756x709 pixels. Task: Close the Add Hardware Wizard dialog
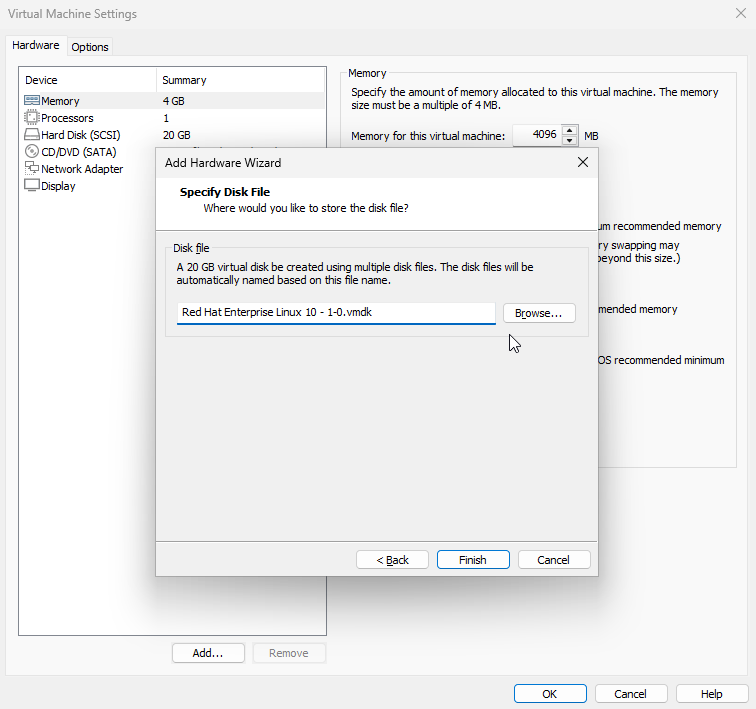582,162
